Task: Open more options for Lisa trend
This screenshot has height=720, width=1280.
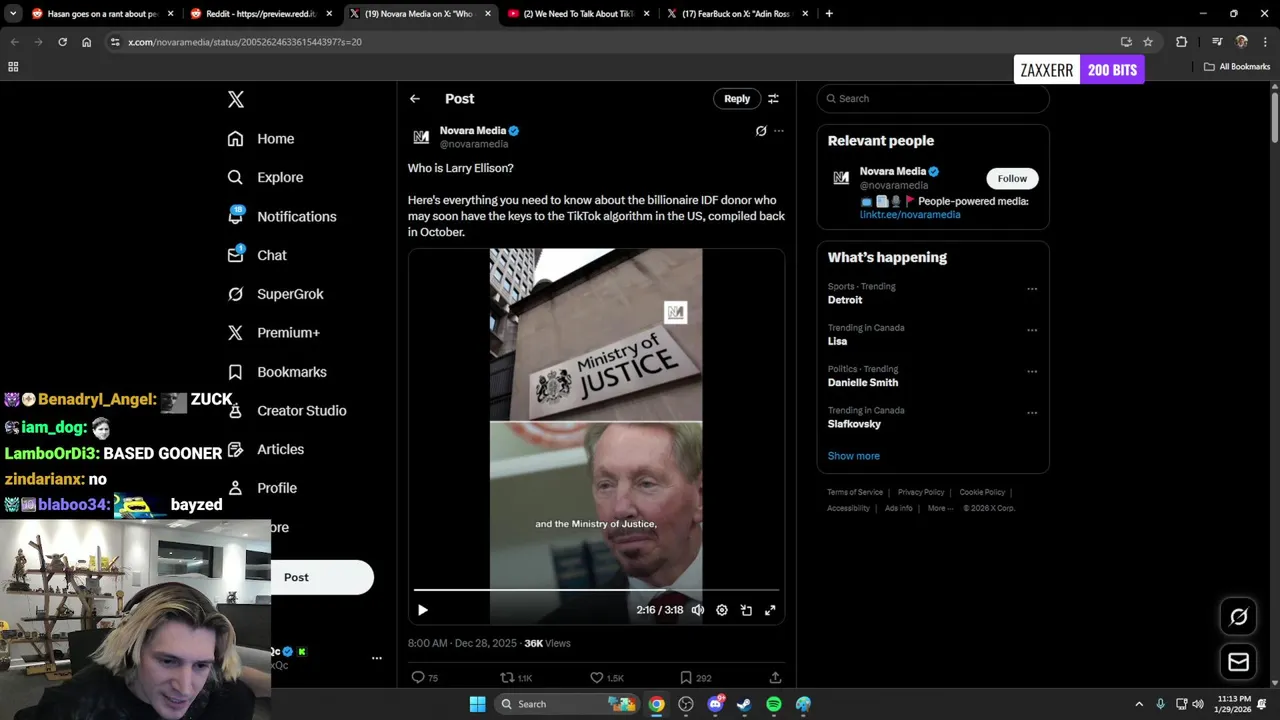Action: (1032, 330)
